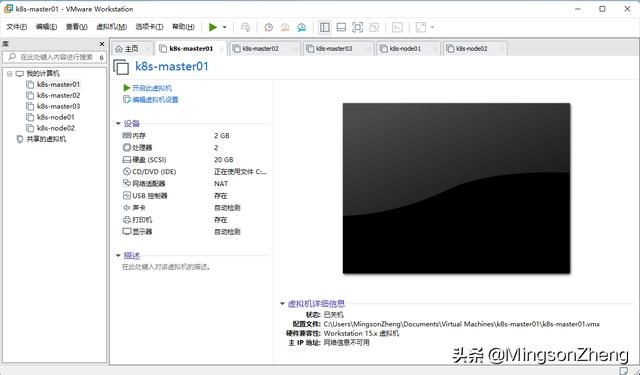Viewport: 640px width, 375px height.
Task: Click the green power-on play icon in toolbar
Action: point(213,27)
